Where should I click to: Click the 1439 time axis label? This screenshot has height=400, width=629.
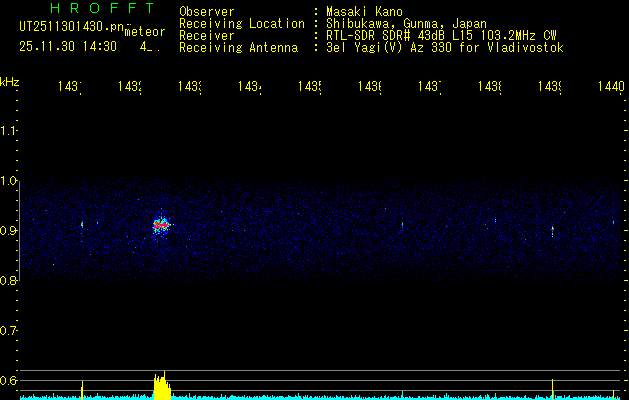pyautogui.click(x=550, y=86)
